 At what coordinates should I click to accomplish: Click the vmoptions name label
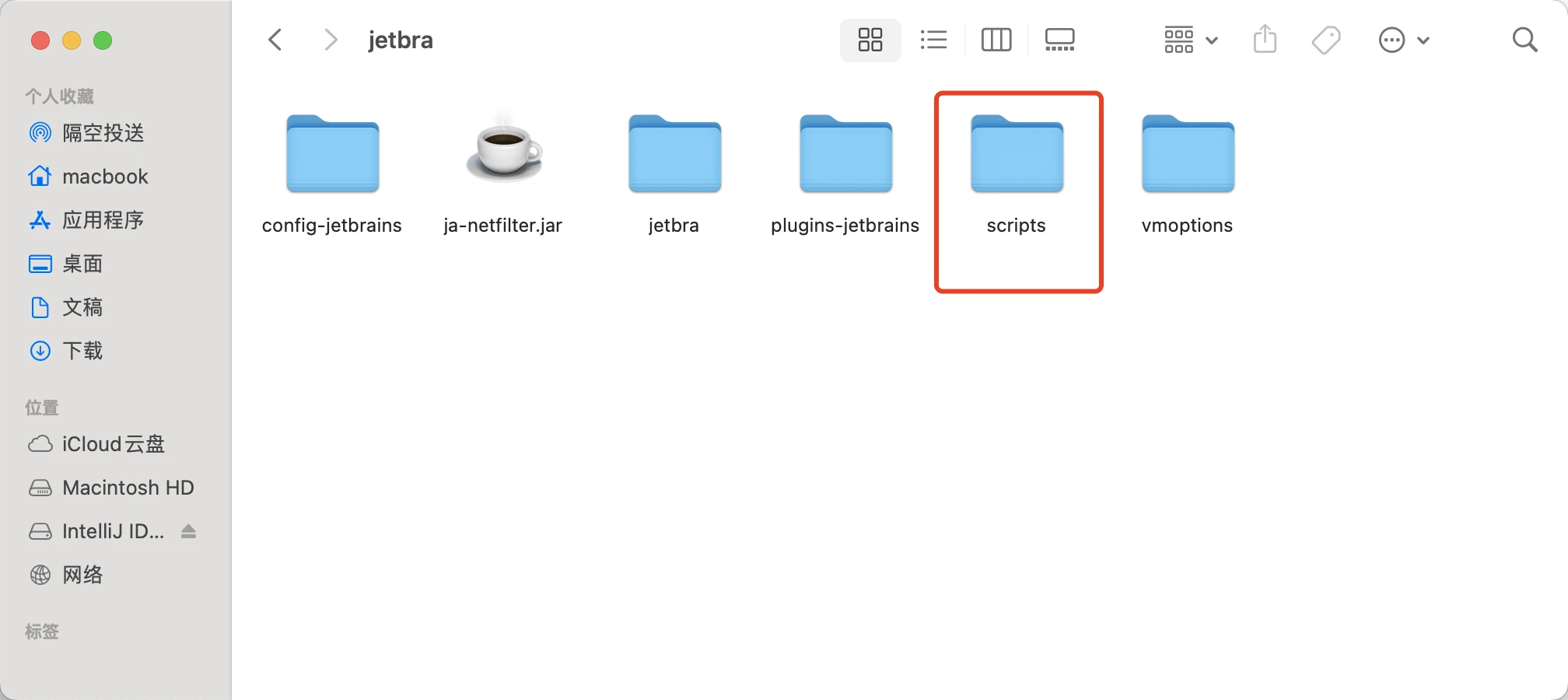[x=1188, y=226]
